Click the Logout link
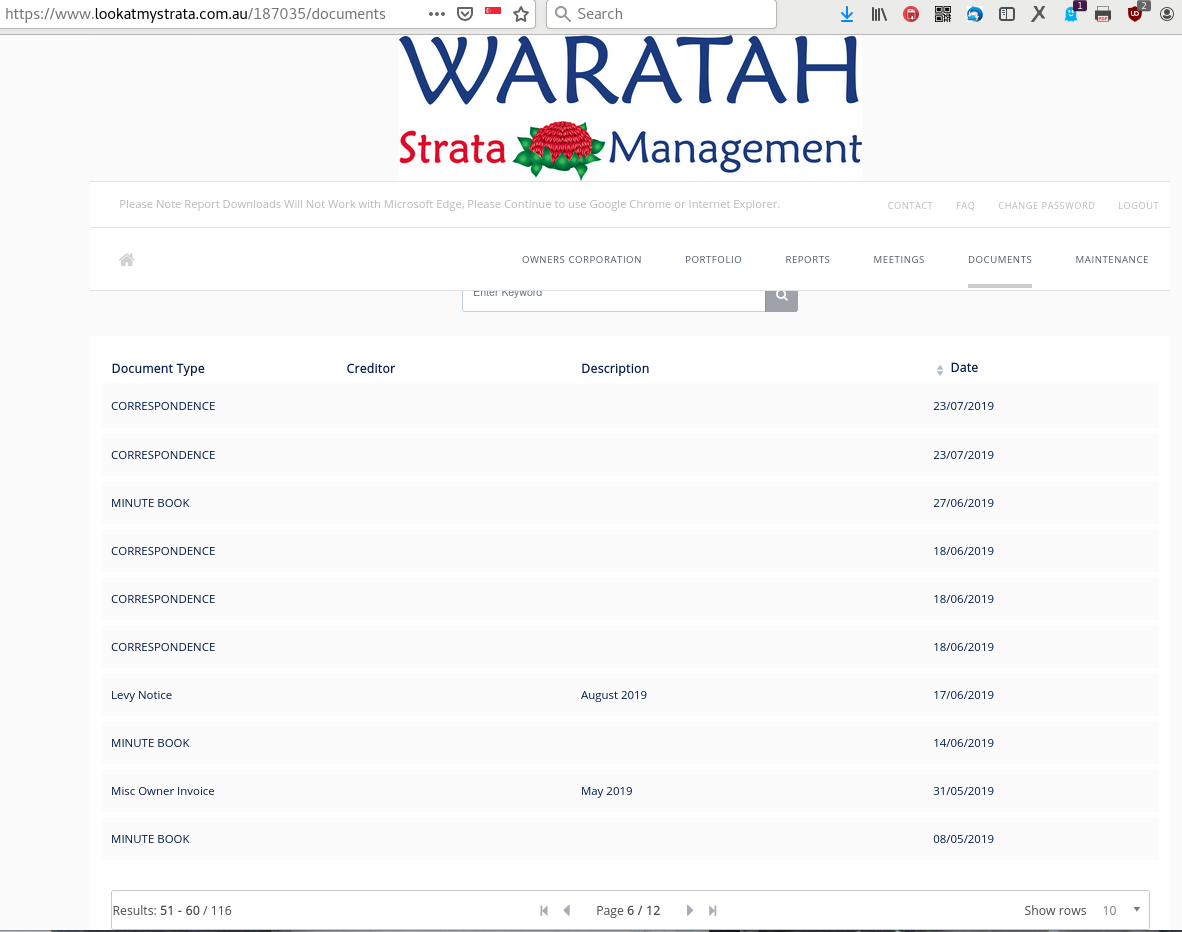Image resolution: width=1182 pixels, height=932 pixels. click(1138, 206)
